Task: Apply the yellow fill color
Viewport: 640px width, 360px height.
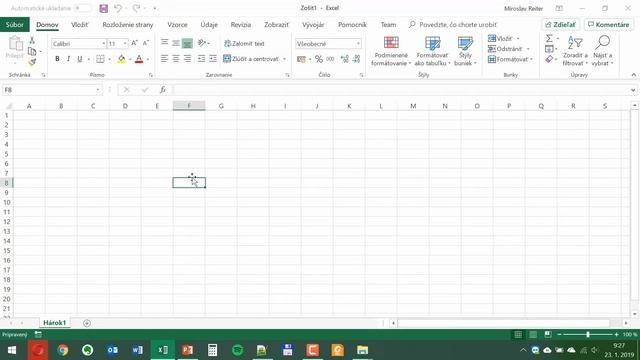Action: [121, 59]
